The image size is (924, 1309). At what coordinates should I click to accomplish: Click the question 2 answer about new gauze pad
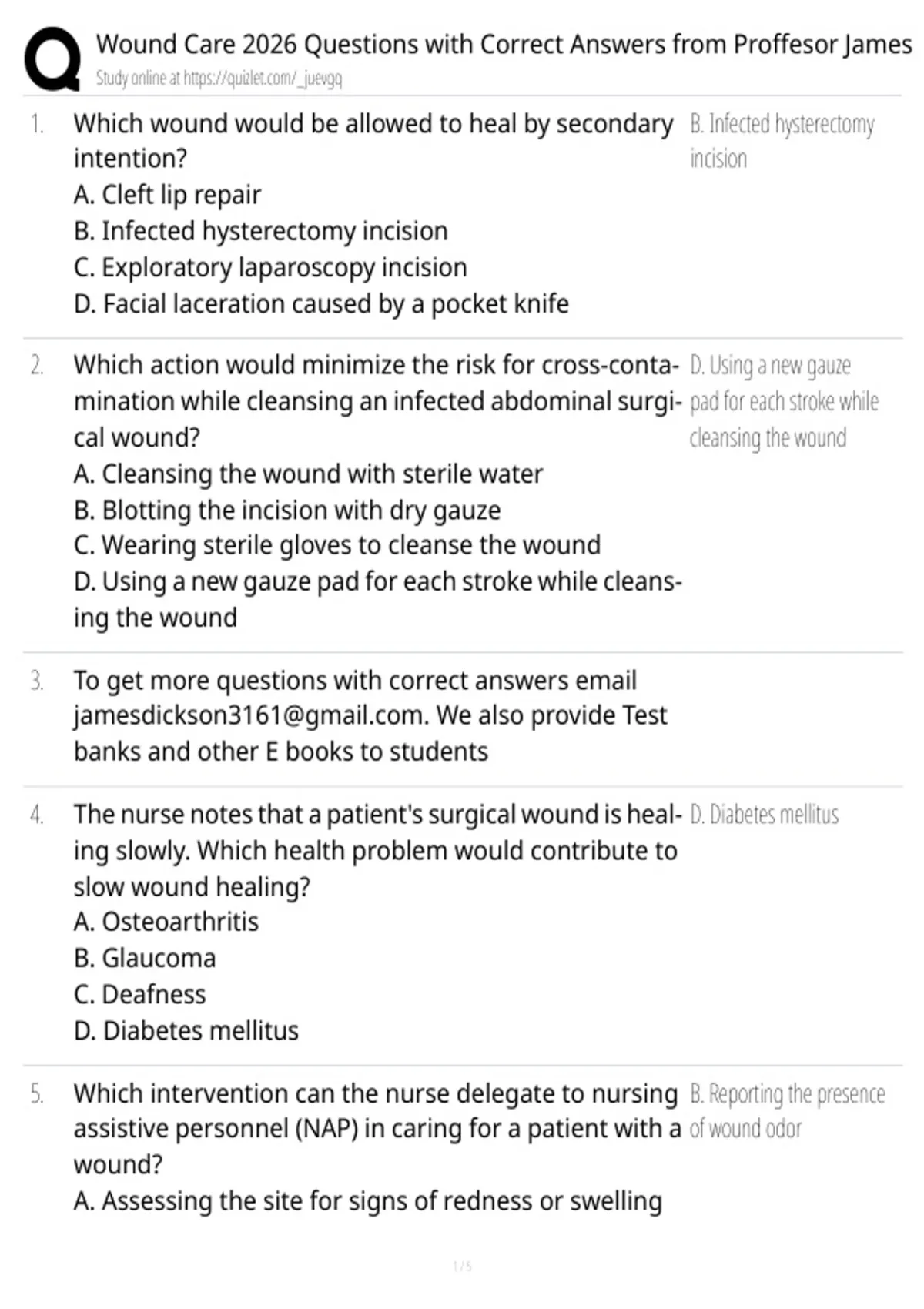point(784,401)
